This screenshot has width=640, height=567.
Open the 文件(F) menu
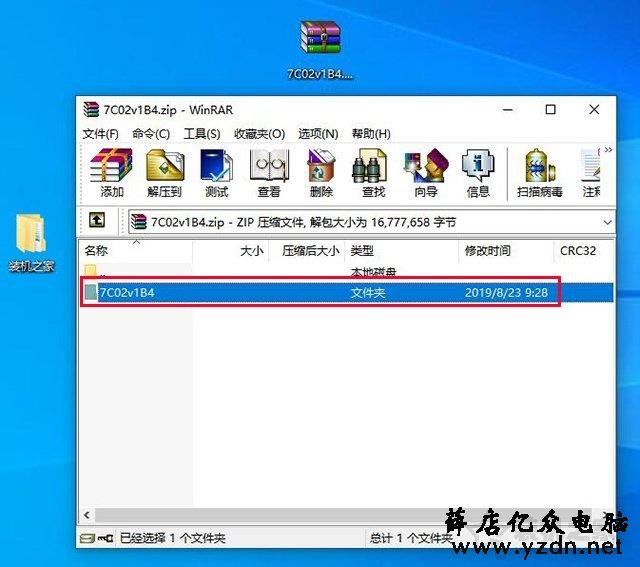(x=100, y=133)
